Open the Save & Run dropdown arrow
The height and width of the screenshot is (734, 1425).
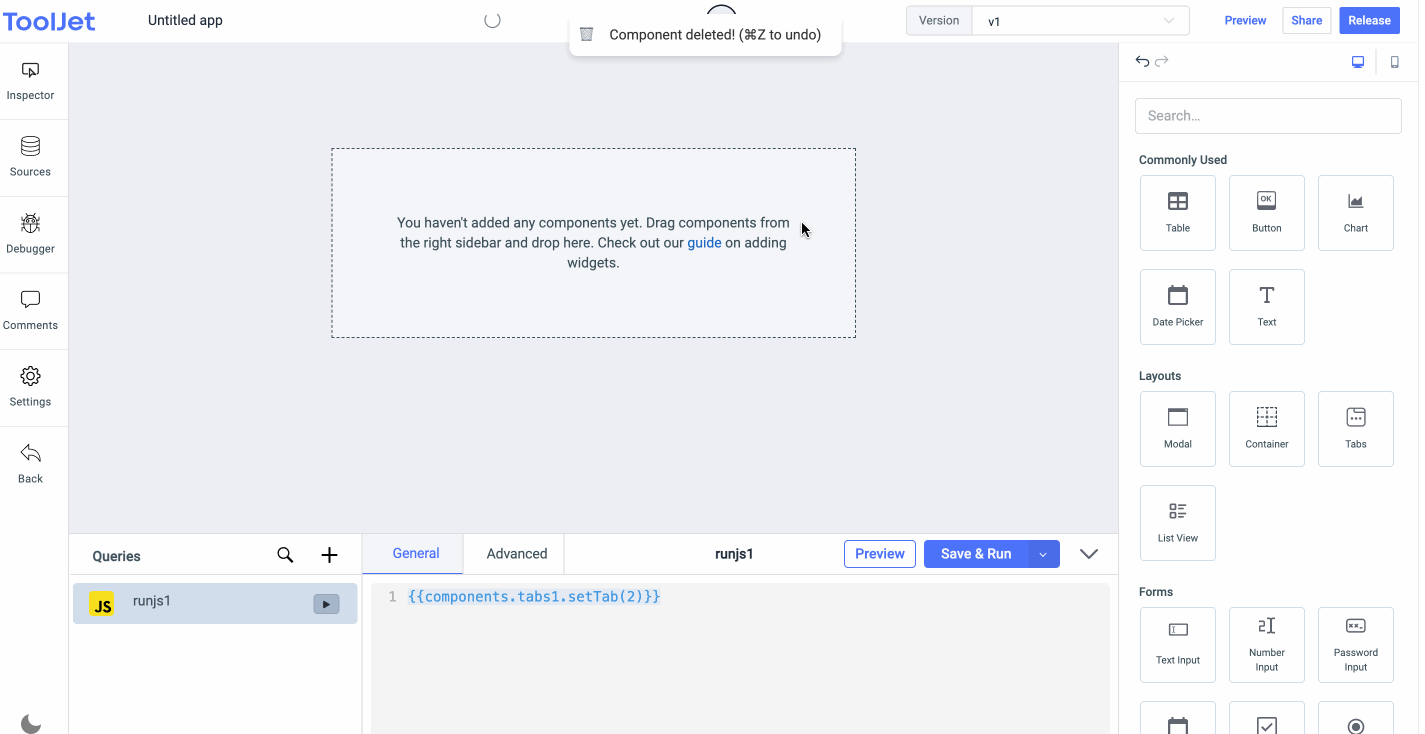click(x=1043, y=553)
